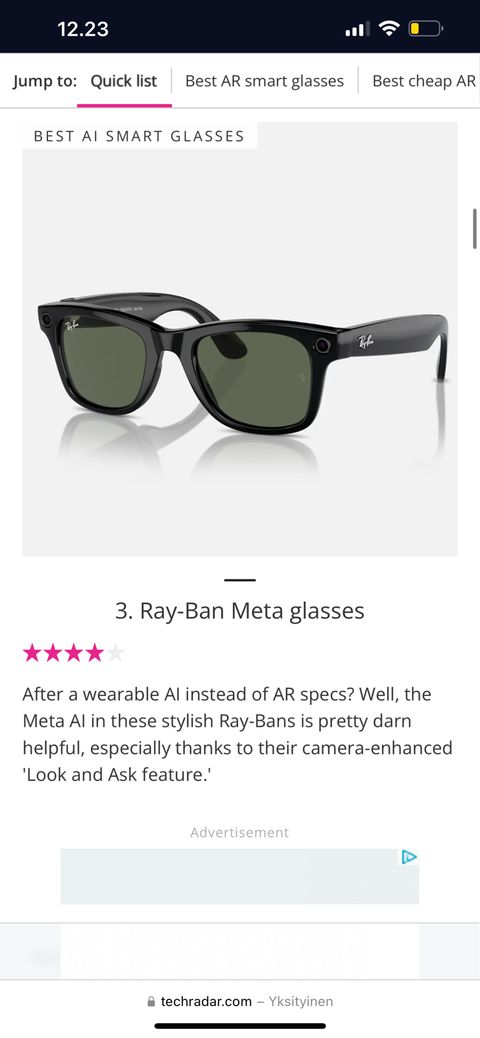
Task: Tap the Ray-Ban Meta description paragraph
Action: [x=238, y=734]
